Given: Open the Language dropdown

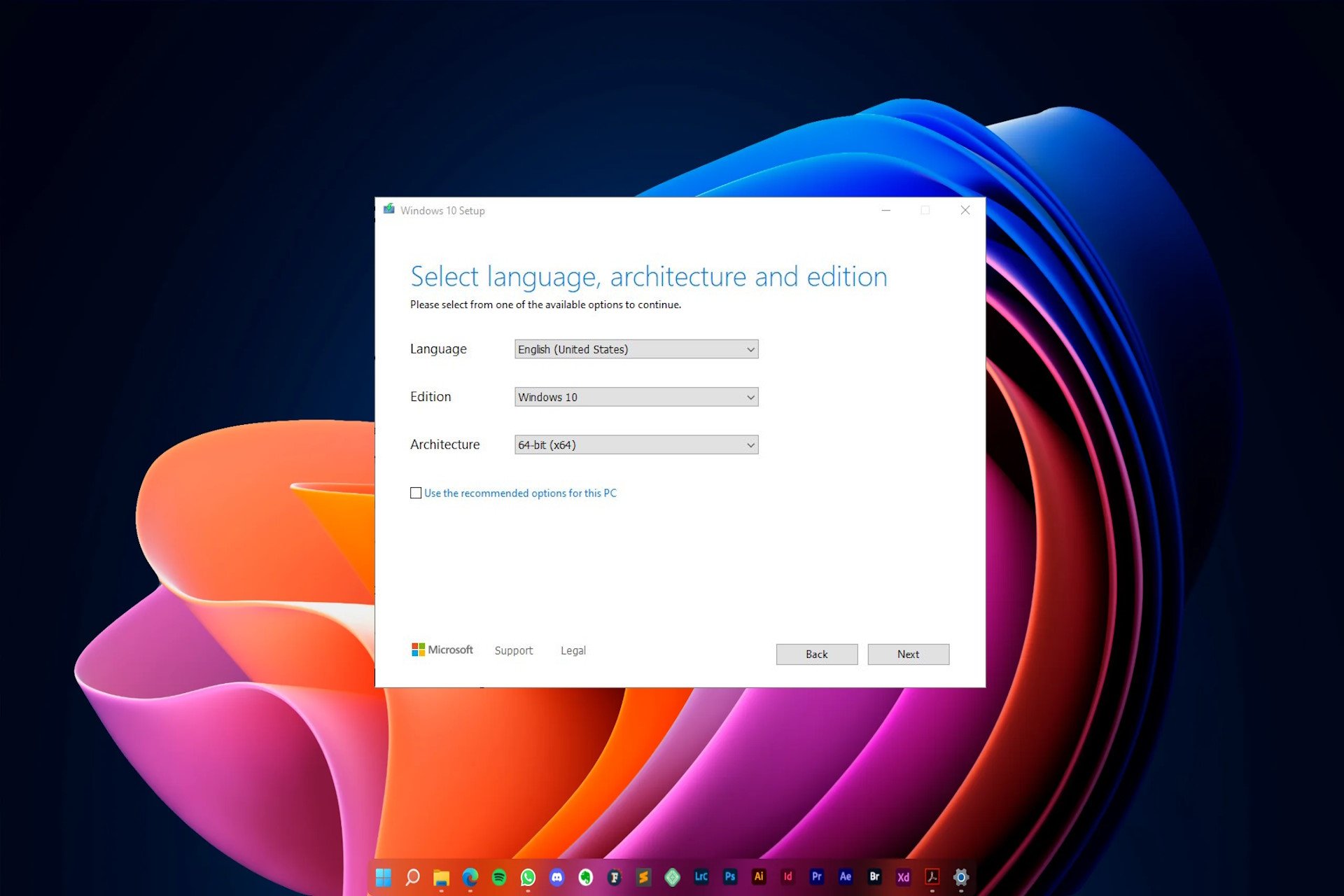Looking at the screenshot, I should pyautogui.click(x=636, y=349).
